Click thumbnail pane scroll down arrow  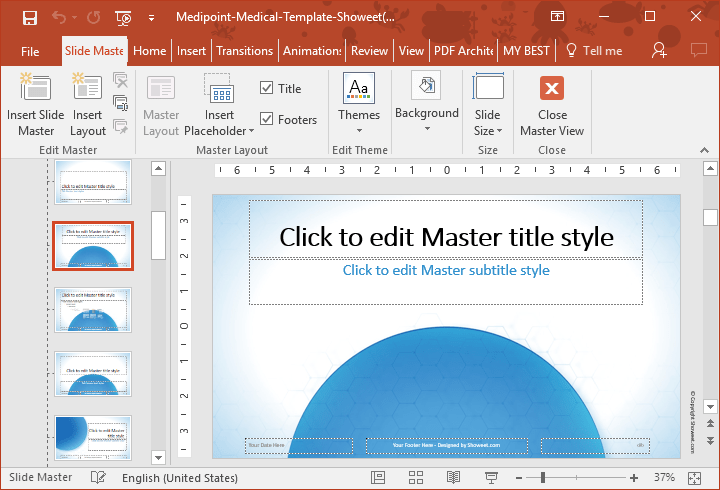[x=158, y=457]
